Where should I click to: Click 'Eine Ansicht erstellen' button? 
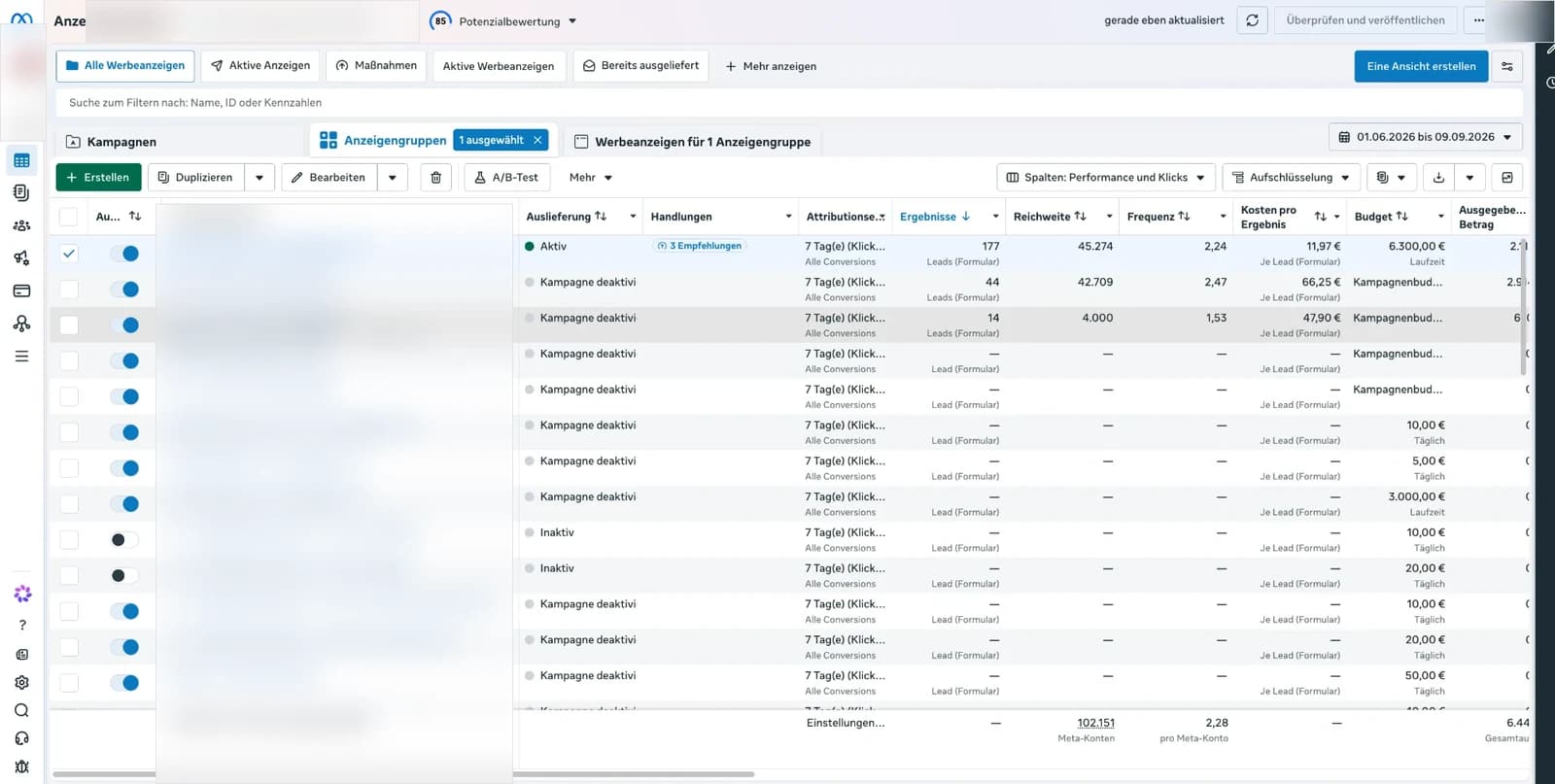(x=1421, y=66)
